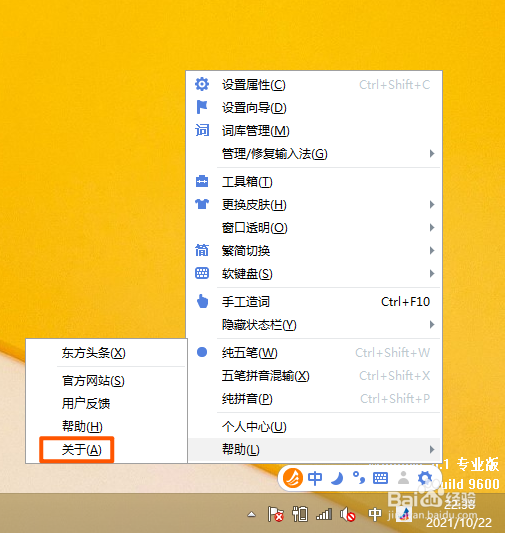Expand the 帮助(L) submenu arrow

[x=432, y=449]
